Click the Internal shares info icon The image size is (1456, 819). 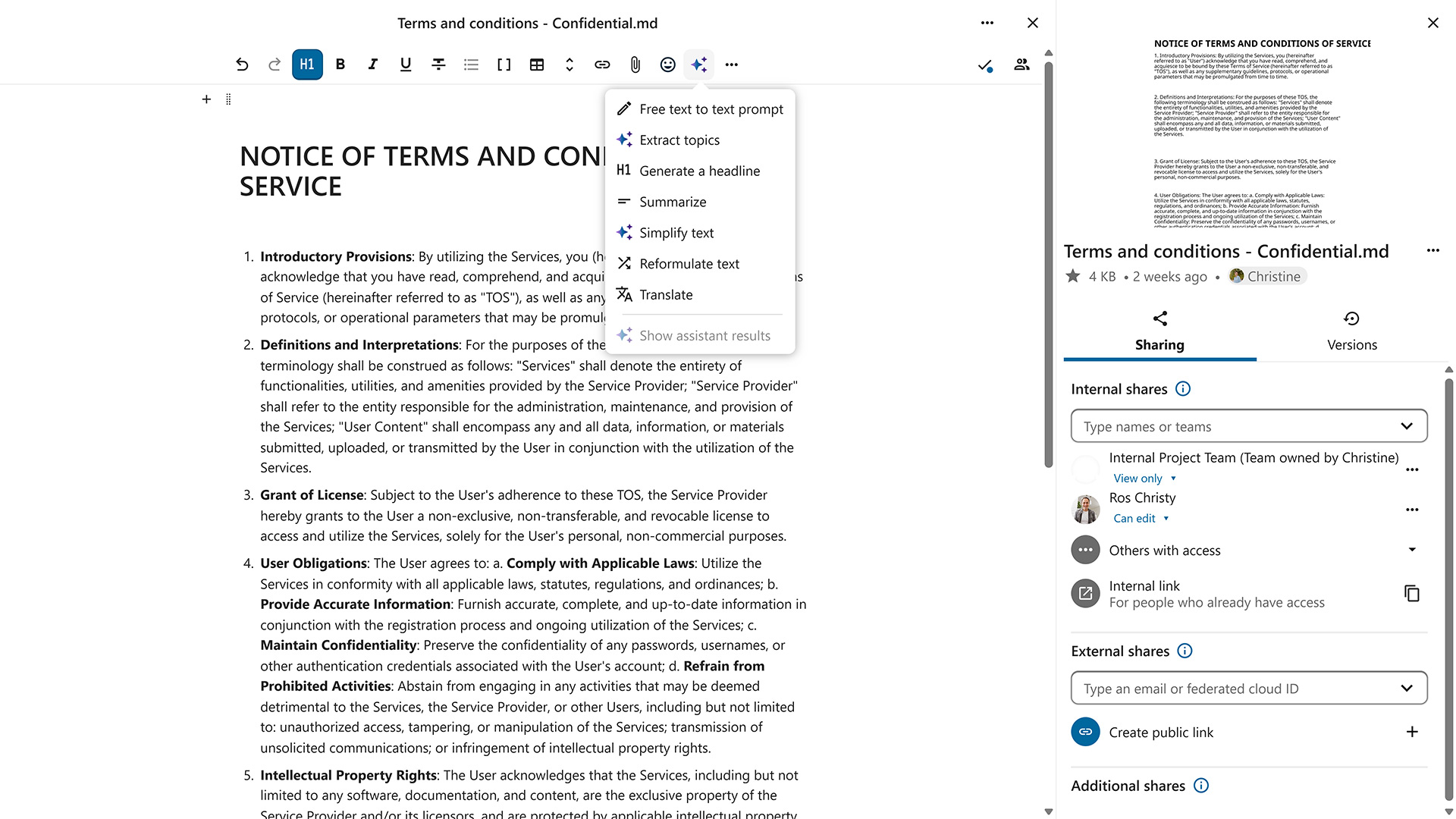click(1183, 389)
